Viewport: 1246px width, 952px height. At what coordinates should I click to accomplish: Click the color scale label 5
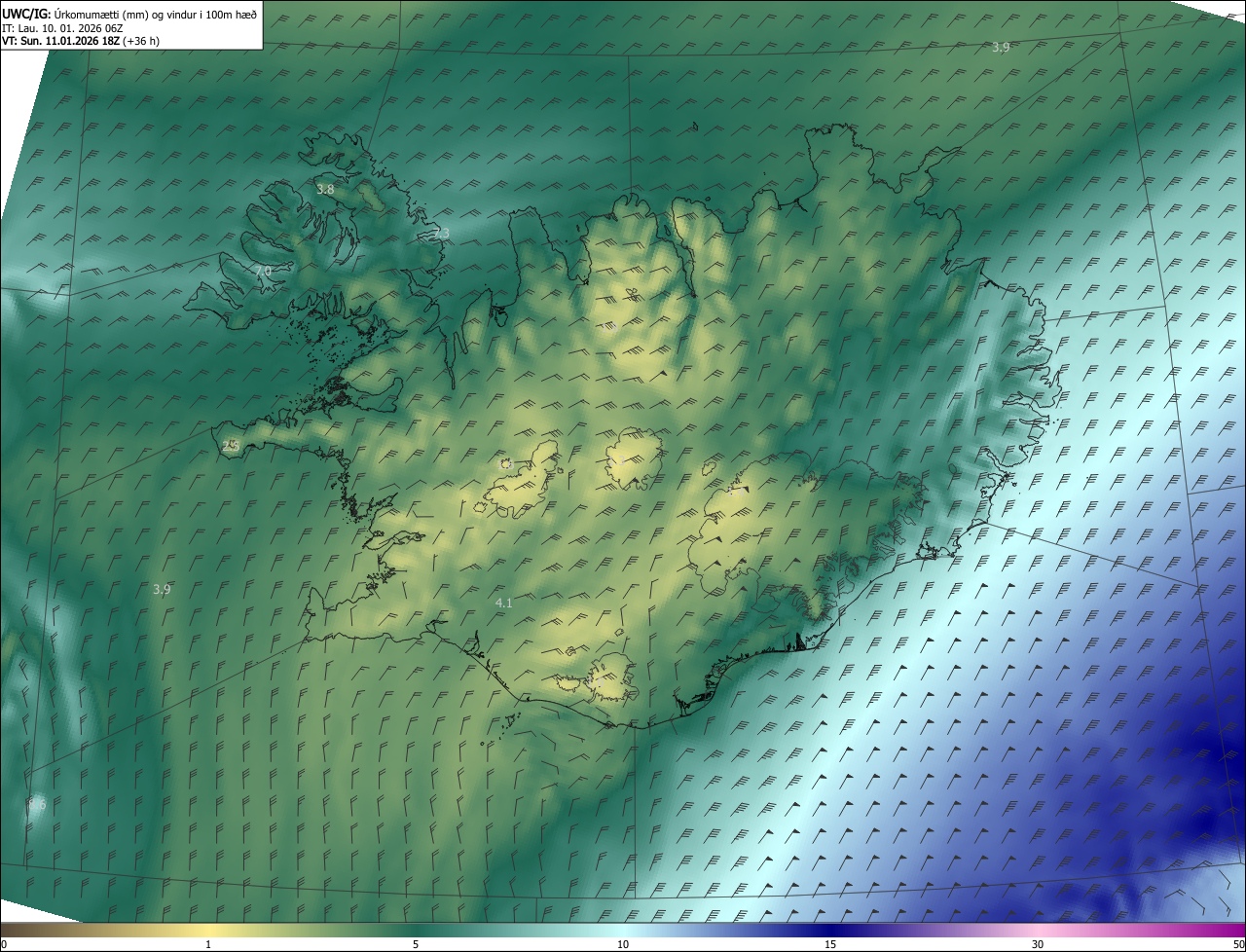[x=416, y=944]
